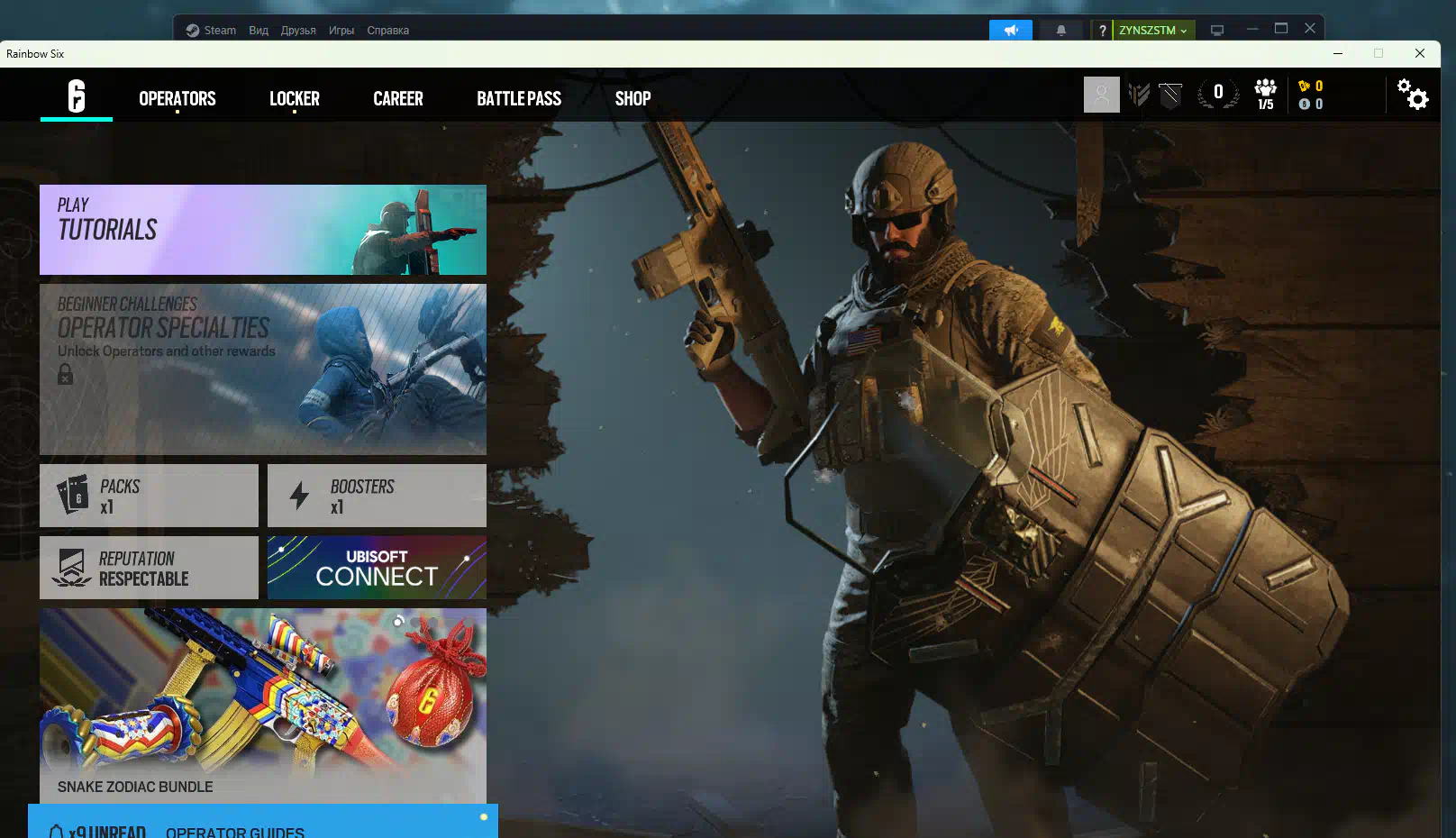Click the Rainbow Six home logo
The image size is (1456, 838).
coord(77,96)
